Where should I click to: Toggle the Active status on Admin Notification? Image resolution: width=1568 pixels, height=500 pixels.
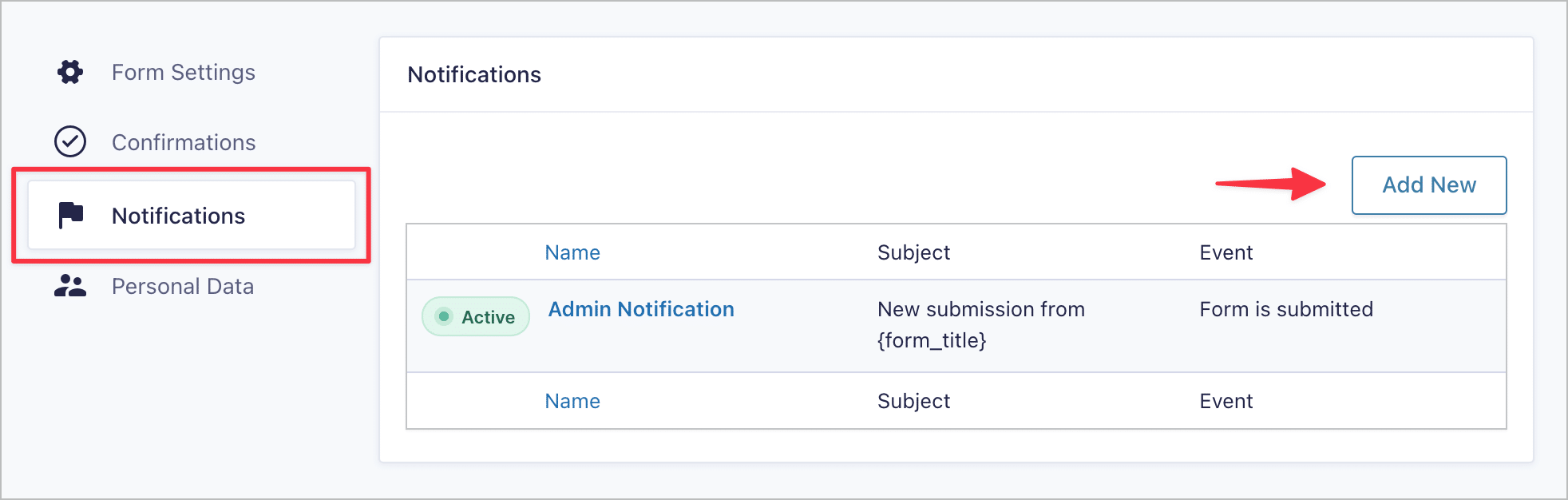coord(475,316)
